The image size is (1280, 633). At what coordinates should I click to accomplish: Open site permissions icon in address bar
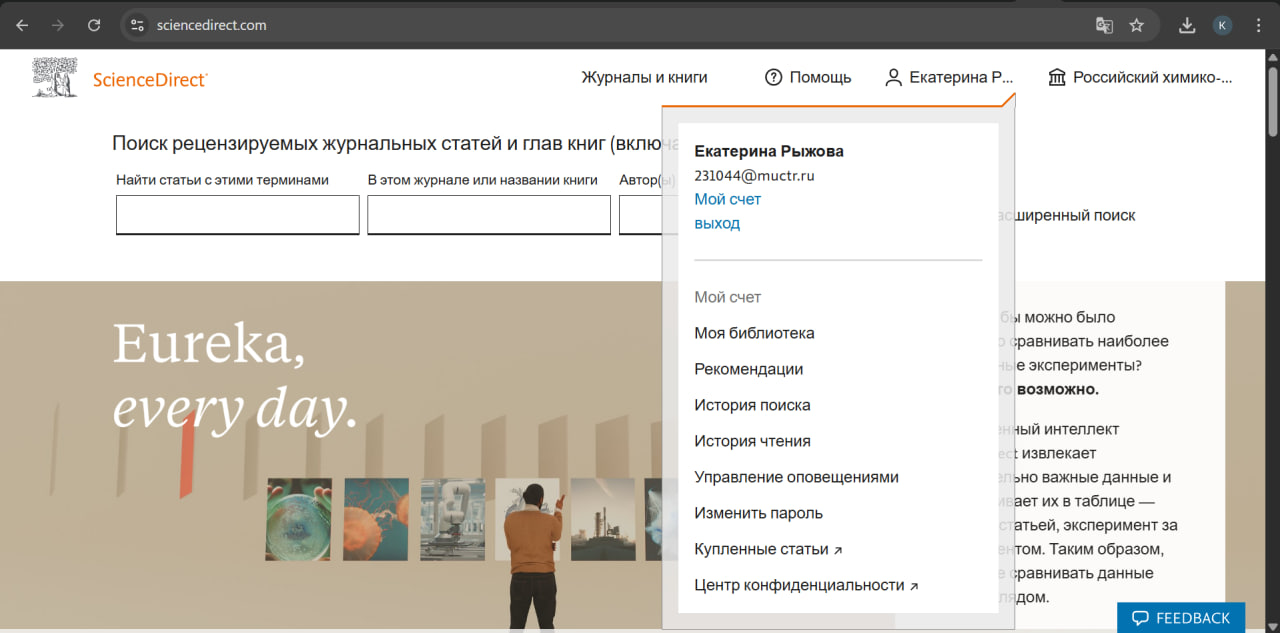click(135, 24)
